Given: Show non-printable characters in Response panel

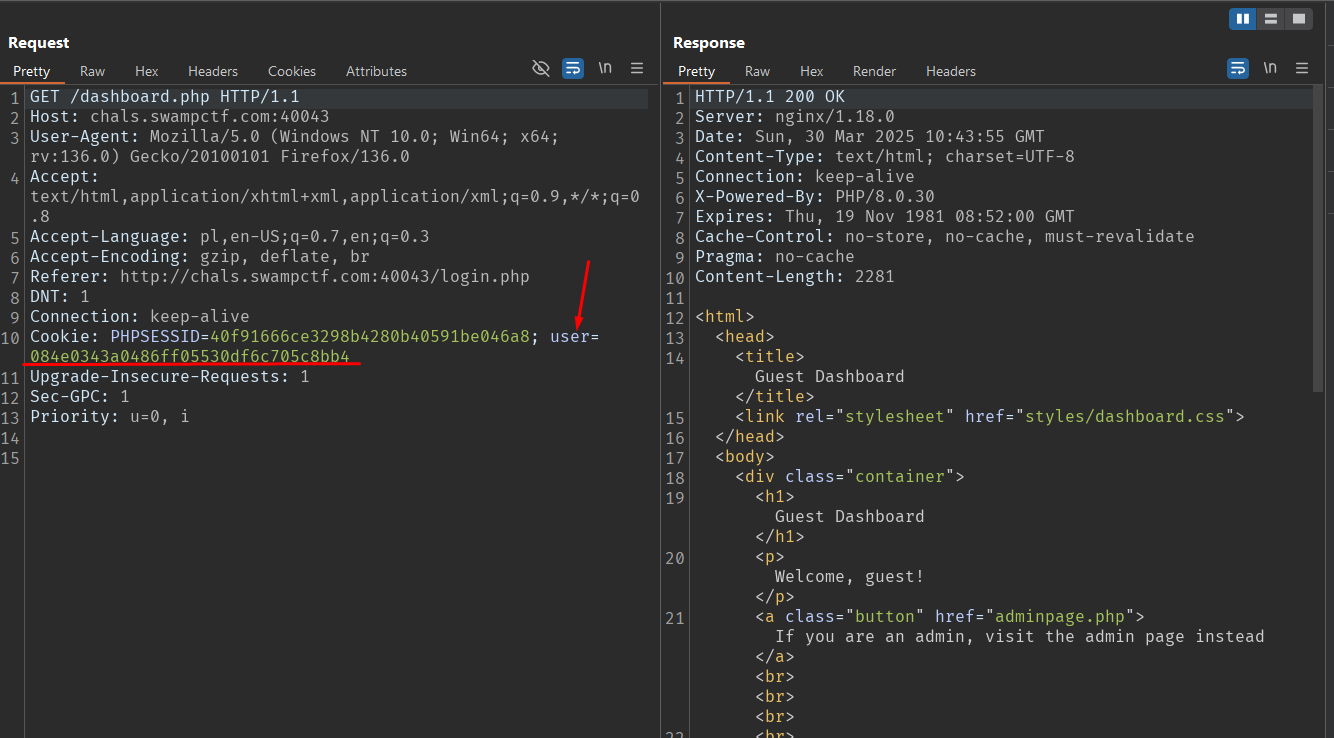Looking at the screenshot, I should [x=1270, y=68].
